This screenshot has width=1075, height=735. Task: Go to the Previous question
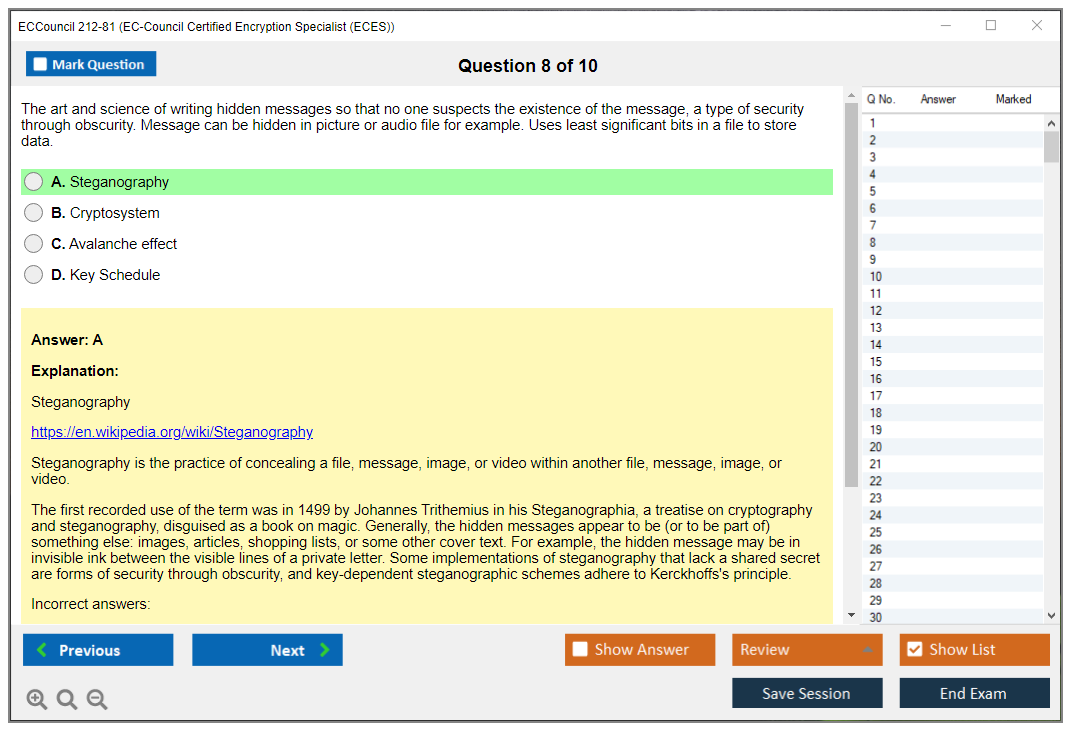point(98,650)
